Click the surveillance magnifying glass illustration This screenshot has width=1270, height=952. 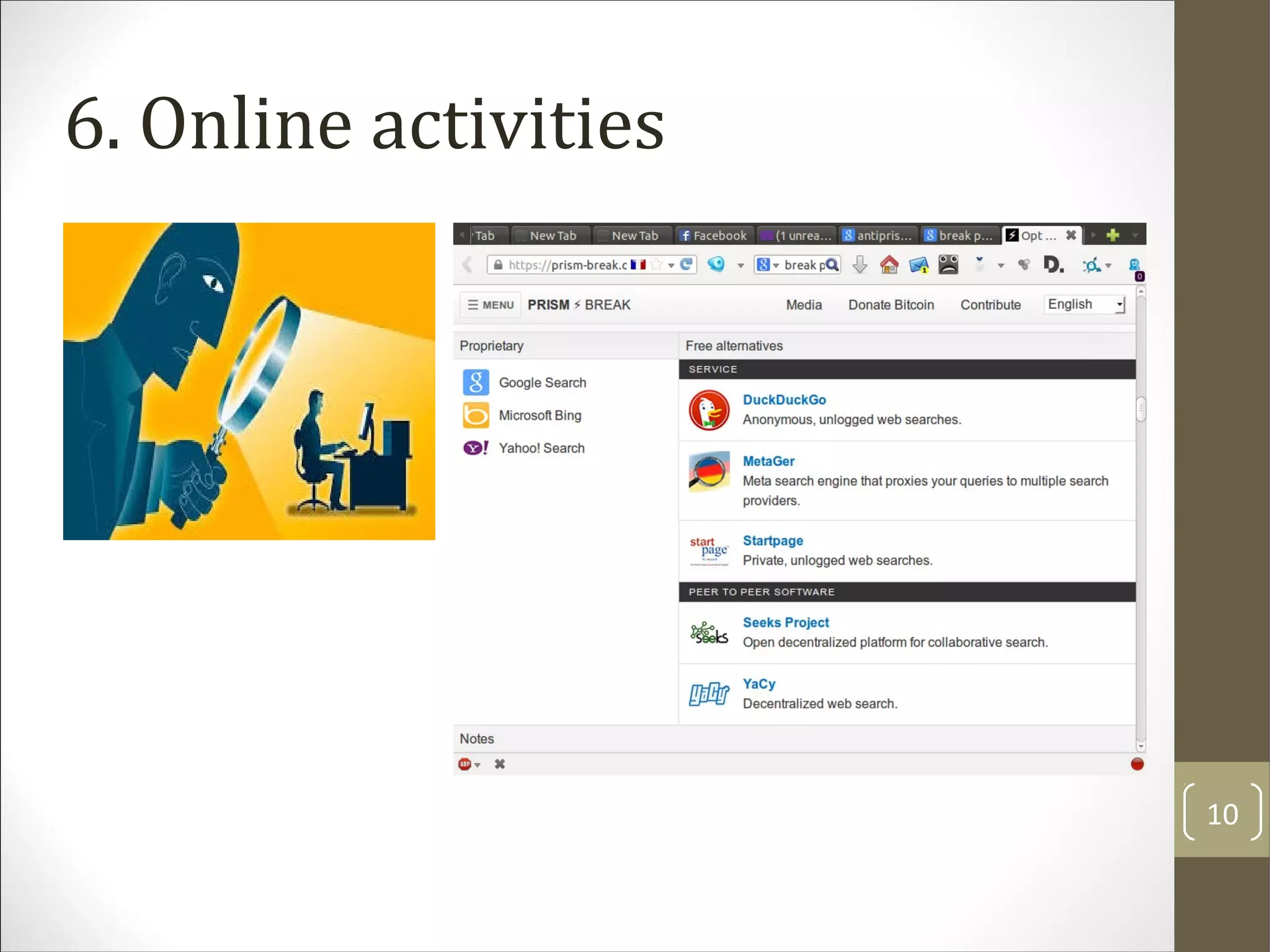pyautogui.click(x=249, y=381)
